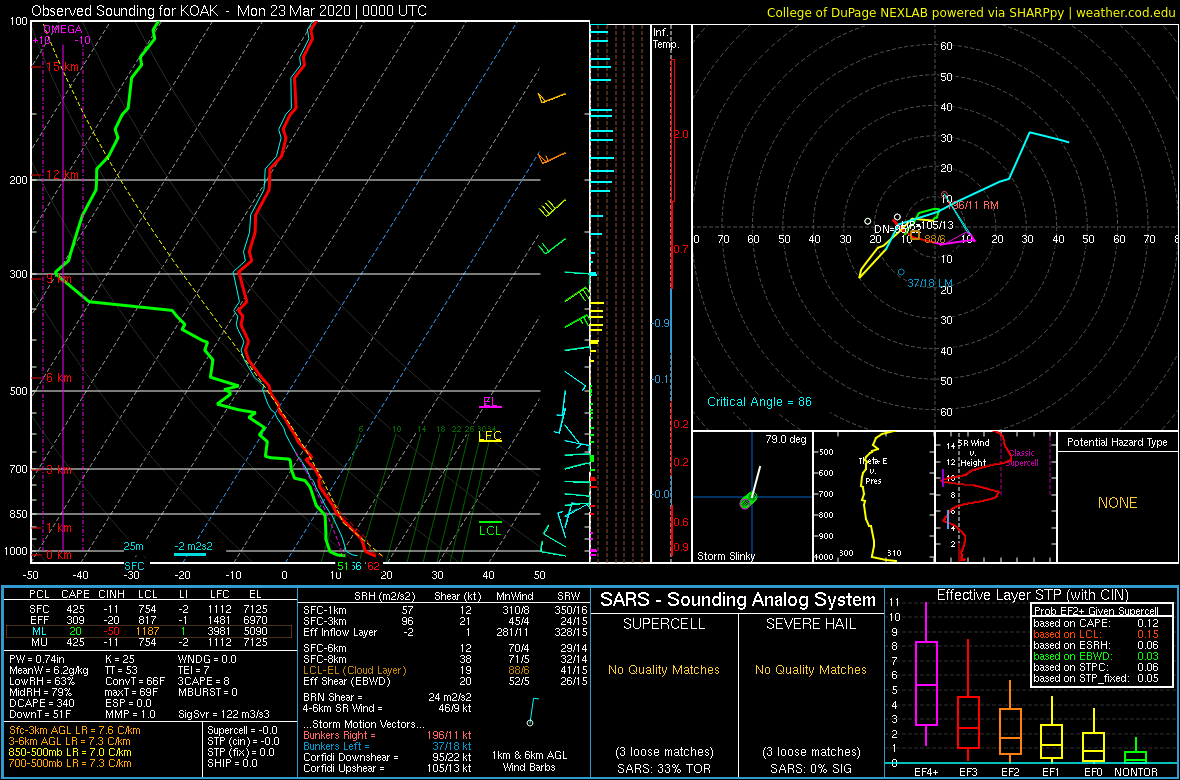The width and height of the screenshot is (1180, 780).
Task: Click the Effective Layer STP chart title
Action: pyautogui.click(x=1030, y=596)
